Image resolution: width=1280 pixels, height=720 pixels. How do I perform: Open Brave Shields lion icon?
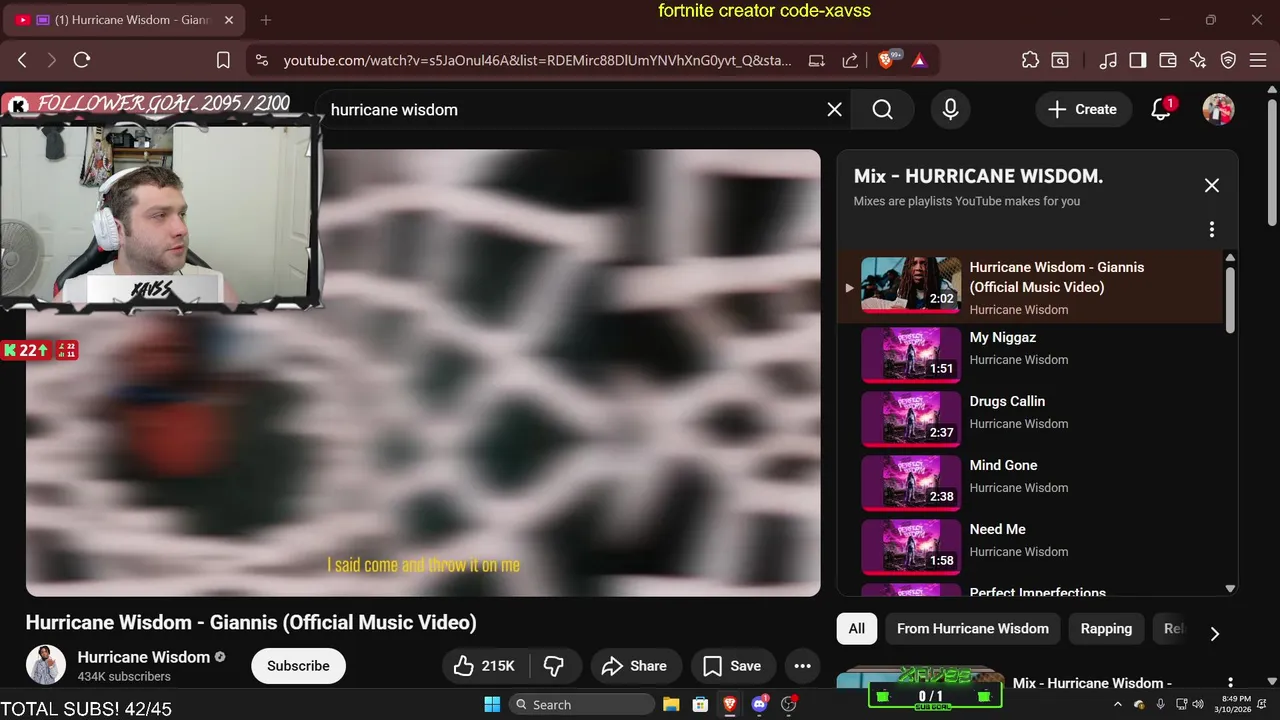(x=888, y=60)
